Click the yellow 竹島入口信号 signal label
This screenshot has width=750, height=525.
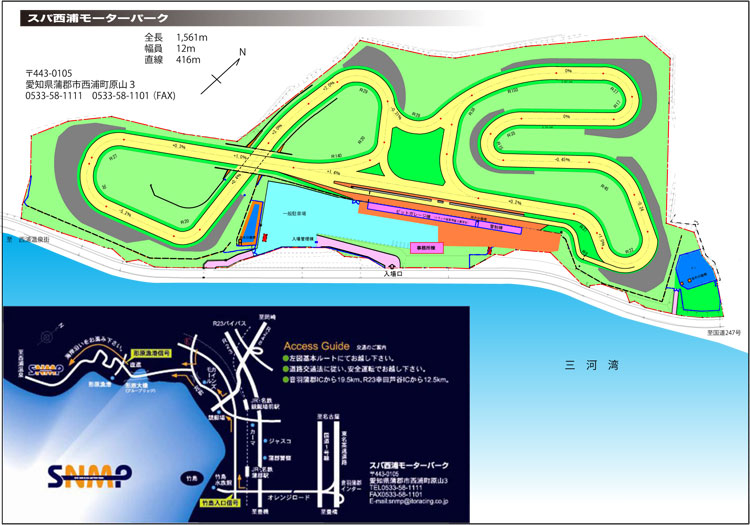[219, 503]
